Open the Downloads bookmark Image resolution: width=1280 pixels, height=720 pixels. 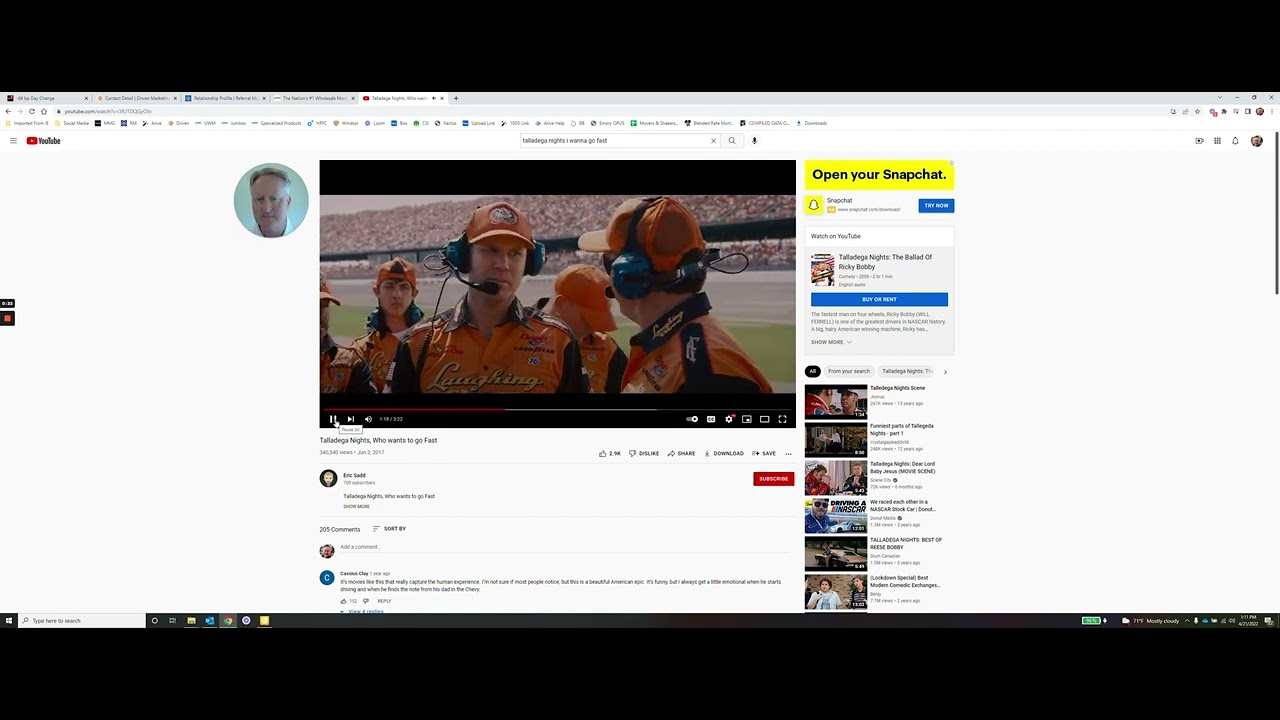[812, 123]
